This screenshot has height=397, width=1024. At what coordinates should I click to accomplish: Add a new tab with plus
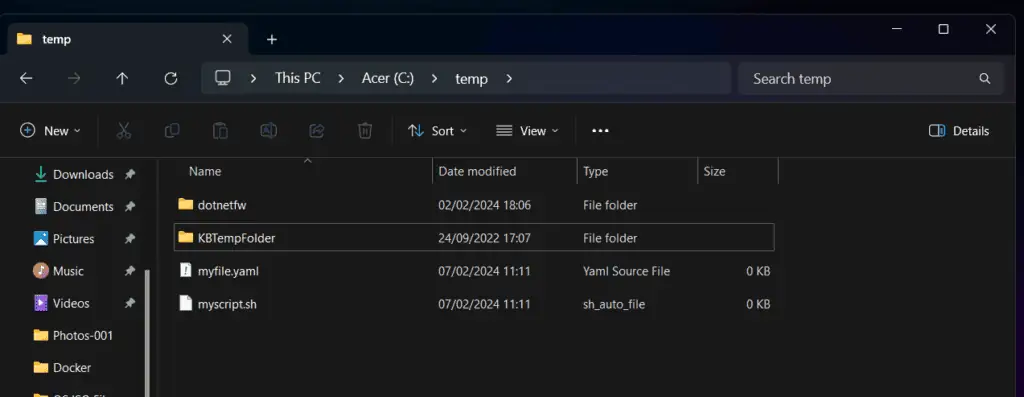(272, 39)
